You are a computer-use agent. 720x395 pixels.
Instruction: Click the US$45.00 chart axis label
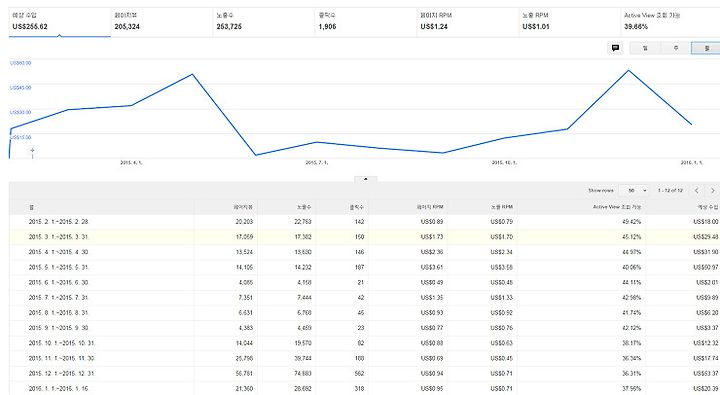click(x=21, y=88)
